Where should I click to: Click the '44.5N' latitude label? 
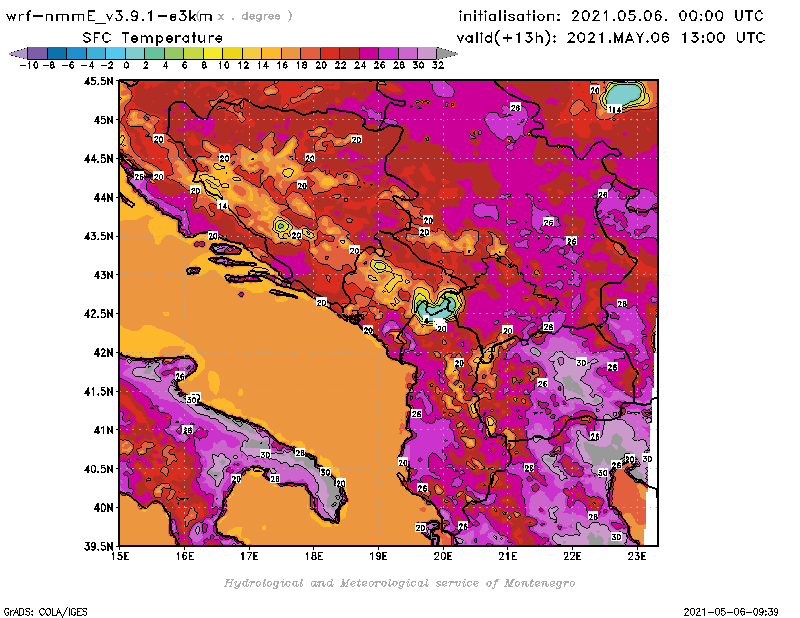tap(98, 159)
